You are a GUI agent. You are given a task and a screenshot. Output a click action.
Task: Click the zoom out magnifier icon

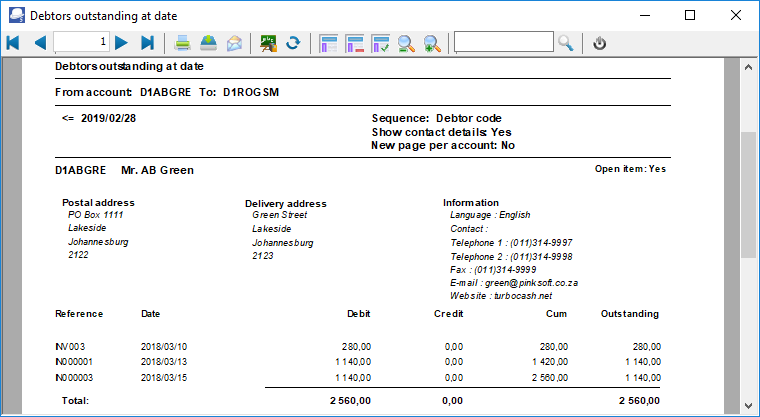pos(407,43)
